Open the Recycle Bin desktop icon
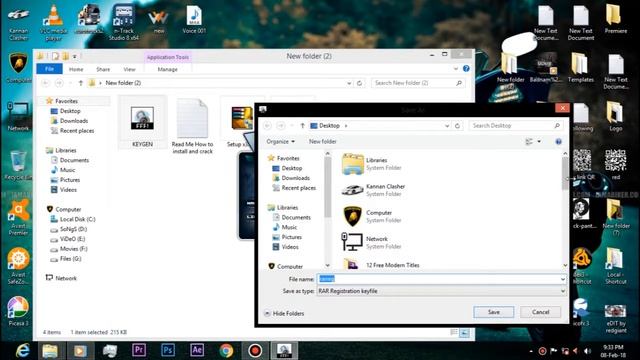This screenshot has width=640, height=360. (x=18, y=165)
